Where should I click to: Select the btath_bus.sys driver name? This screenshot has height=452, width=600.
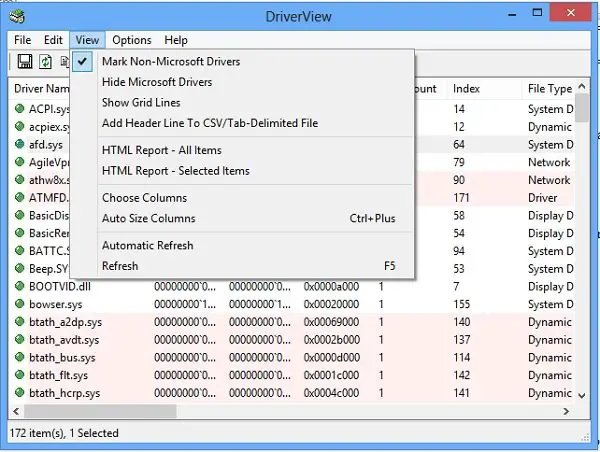click(62, 357)
